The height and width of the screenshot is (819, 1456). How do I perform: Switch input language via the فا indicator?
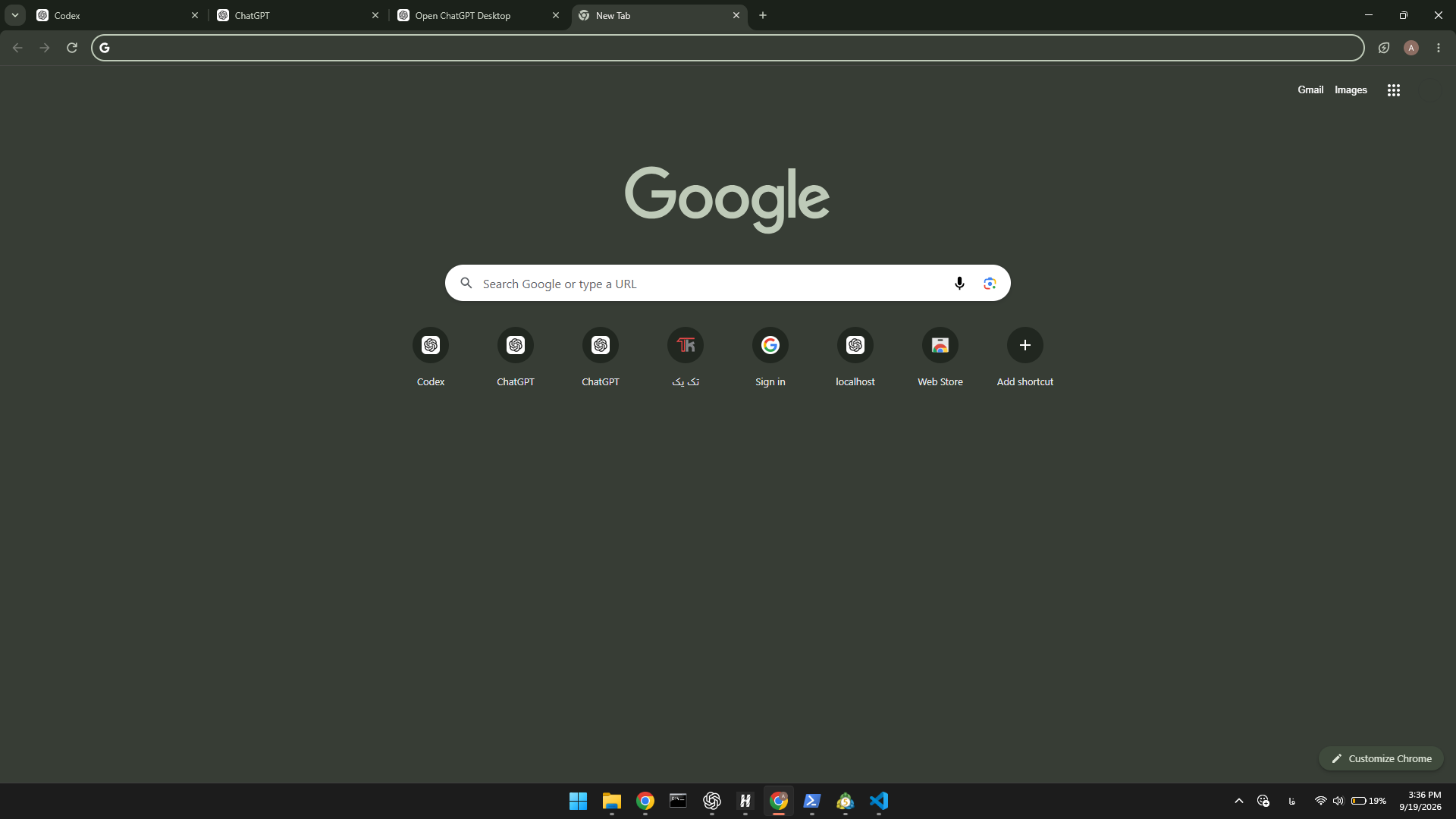[1292, 801]
